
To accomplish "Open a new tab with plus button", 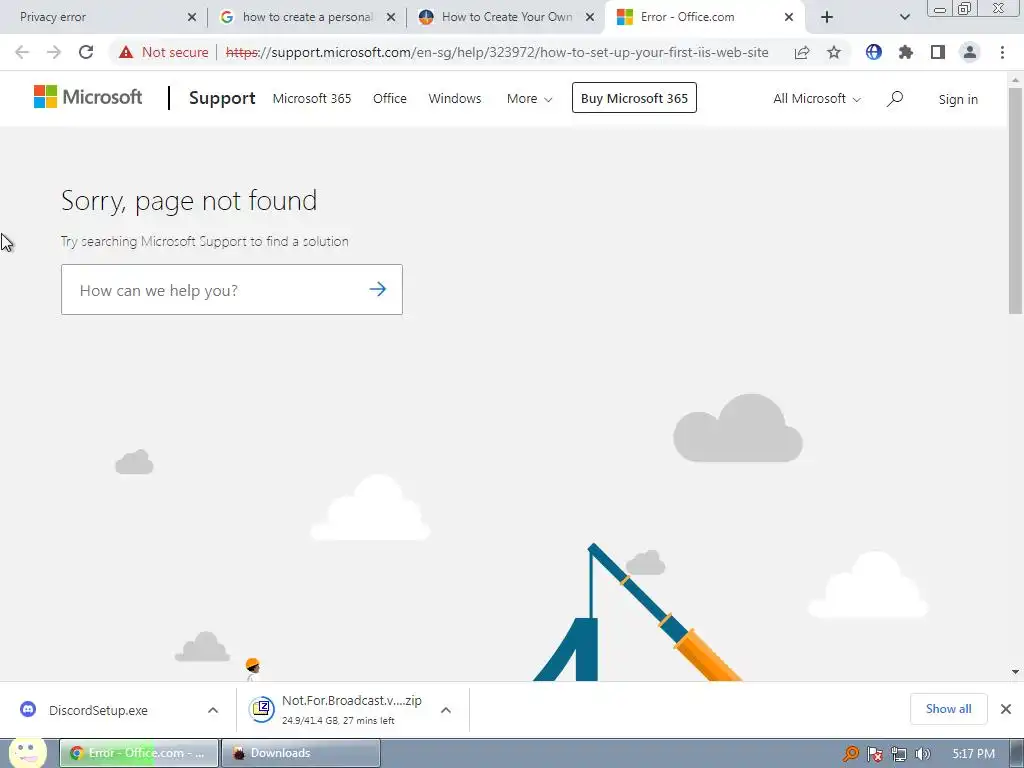I will point(827,17).
